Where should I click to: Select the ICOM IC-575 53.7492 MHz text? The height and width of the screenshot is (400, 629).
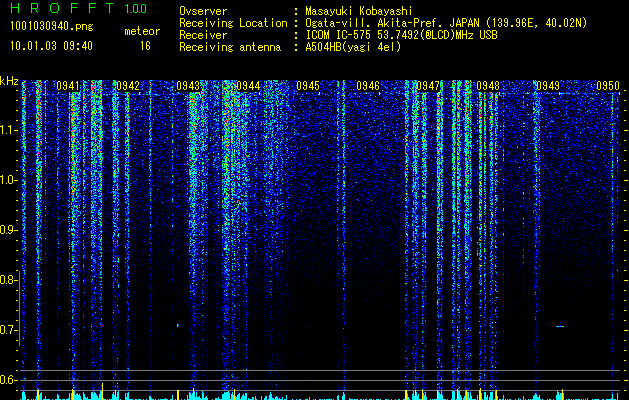[401, 35]
